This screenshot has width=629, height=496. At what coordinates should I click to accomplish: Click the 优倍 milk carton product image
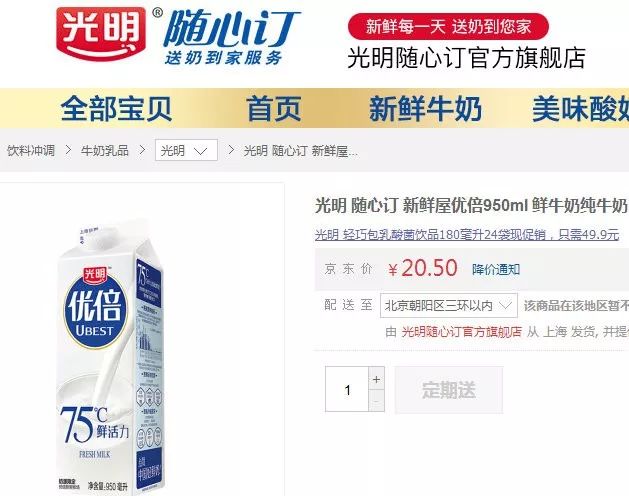coord(110,357)
